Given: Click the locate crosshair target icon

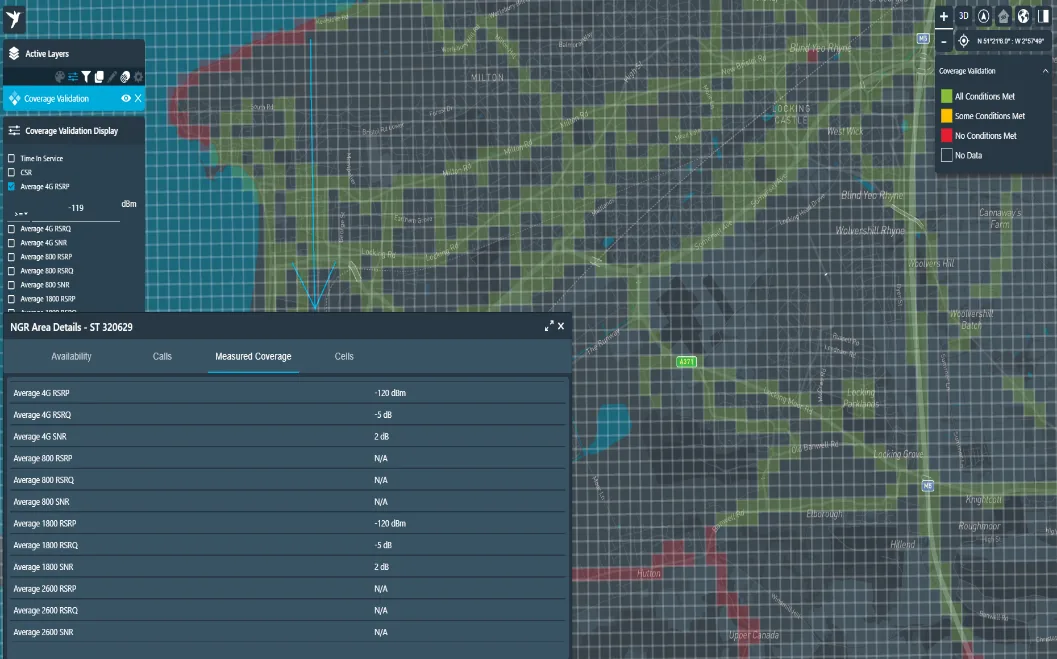Looking at the screenshot, I should click(963, 41).
